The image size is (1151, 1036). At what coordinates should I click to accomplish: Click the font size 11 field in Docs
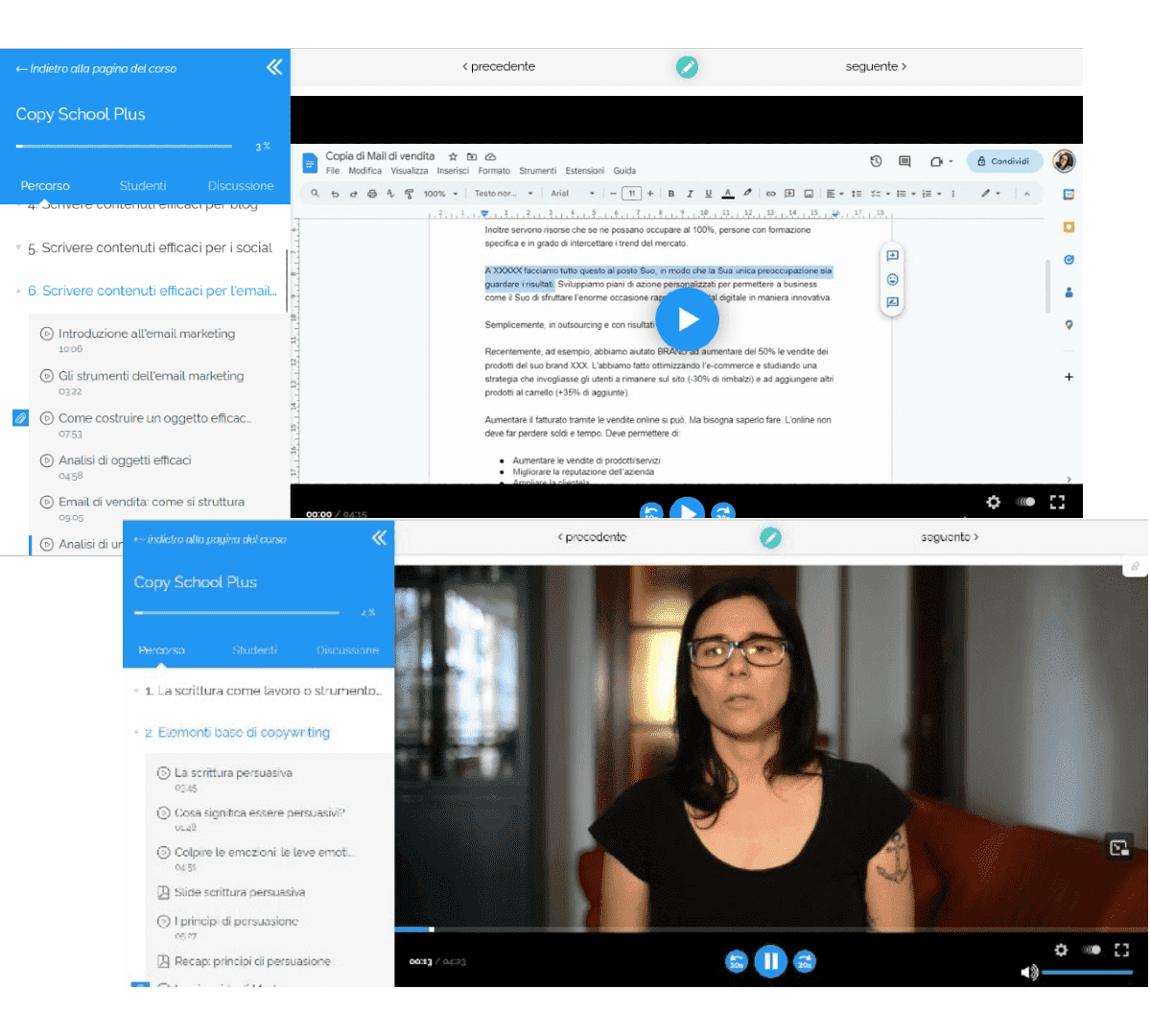(x=631, y=194)
